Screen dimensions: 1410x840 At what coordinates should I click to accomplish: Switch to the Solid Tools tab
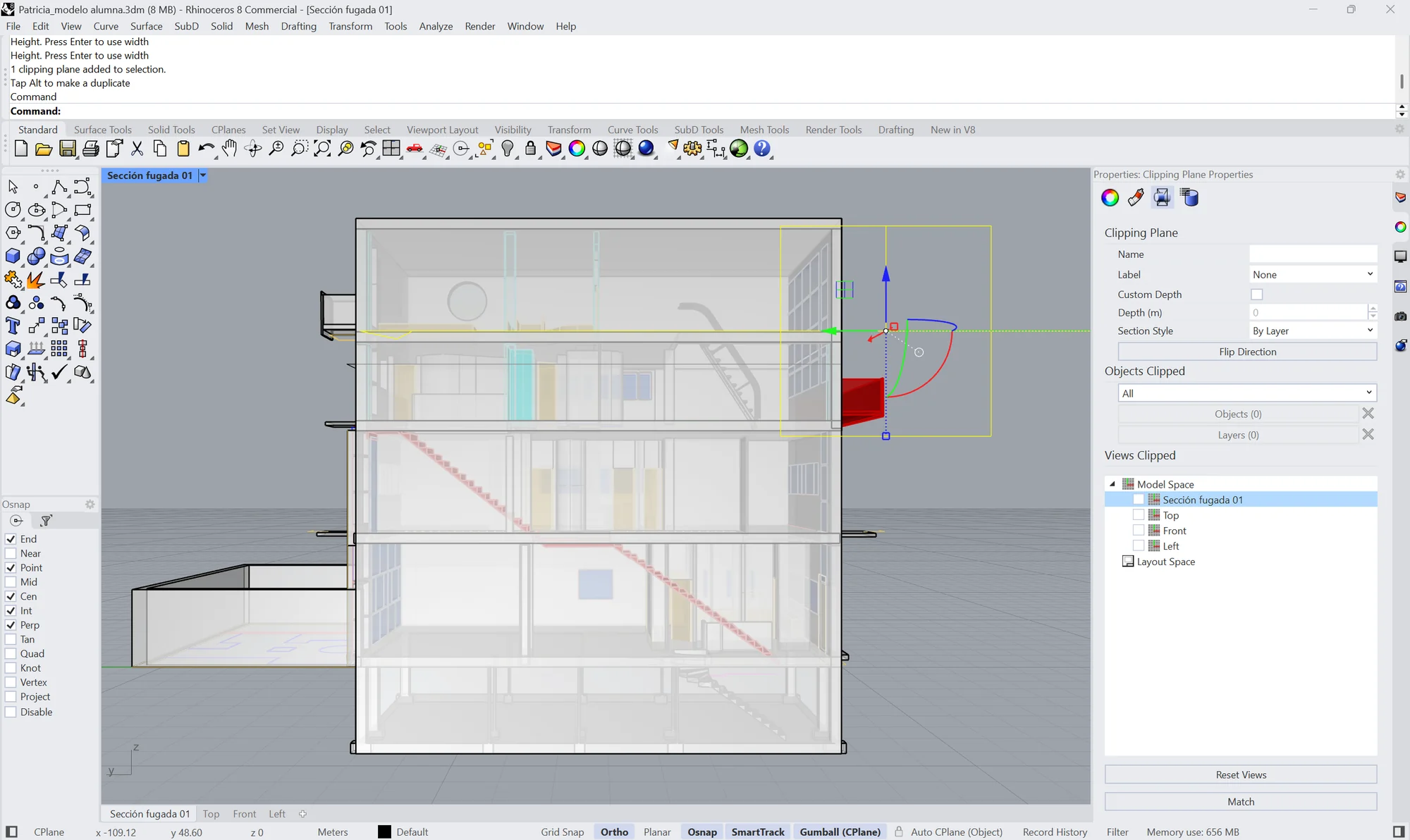click(171, 130)
